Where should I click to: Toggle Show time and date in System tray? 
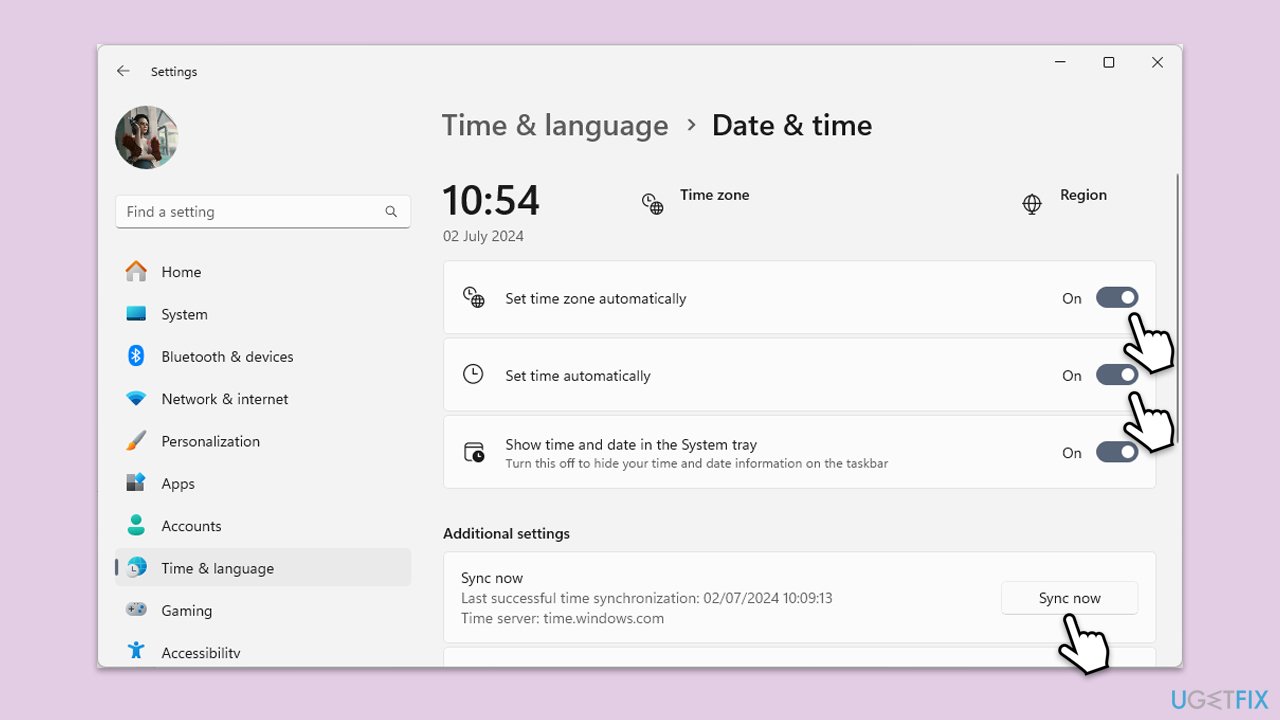[1117, 452]
